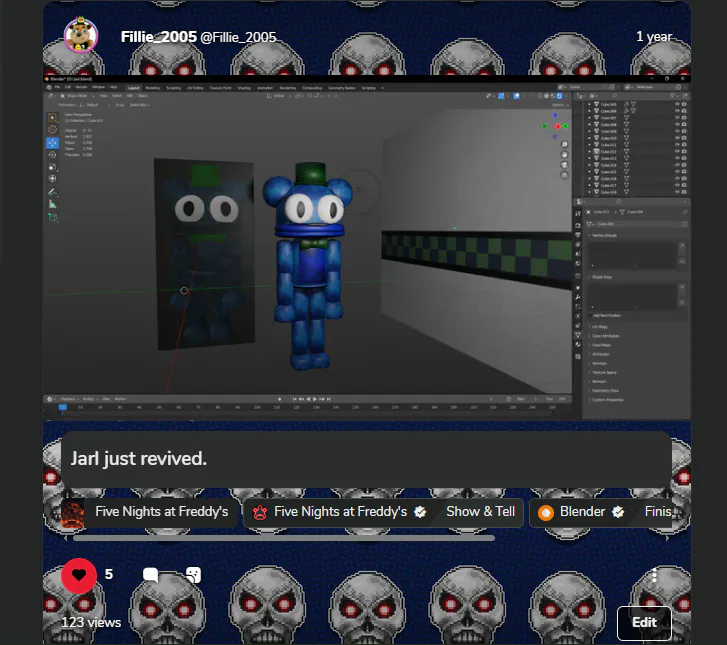
Task: Open the Global transform orientation dropdown
Action: click(x=279, y=96)
